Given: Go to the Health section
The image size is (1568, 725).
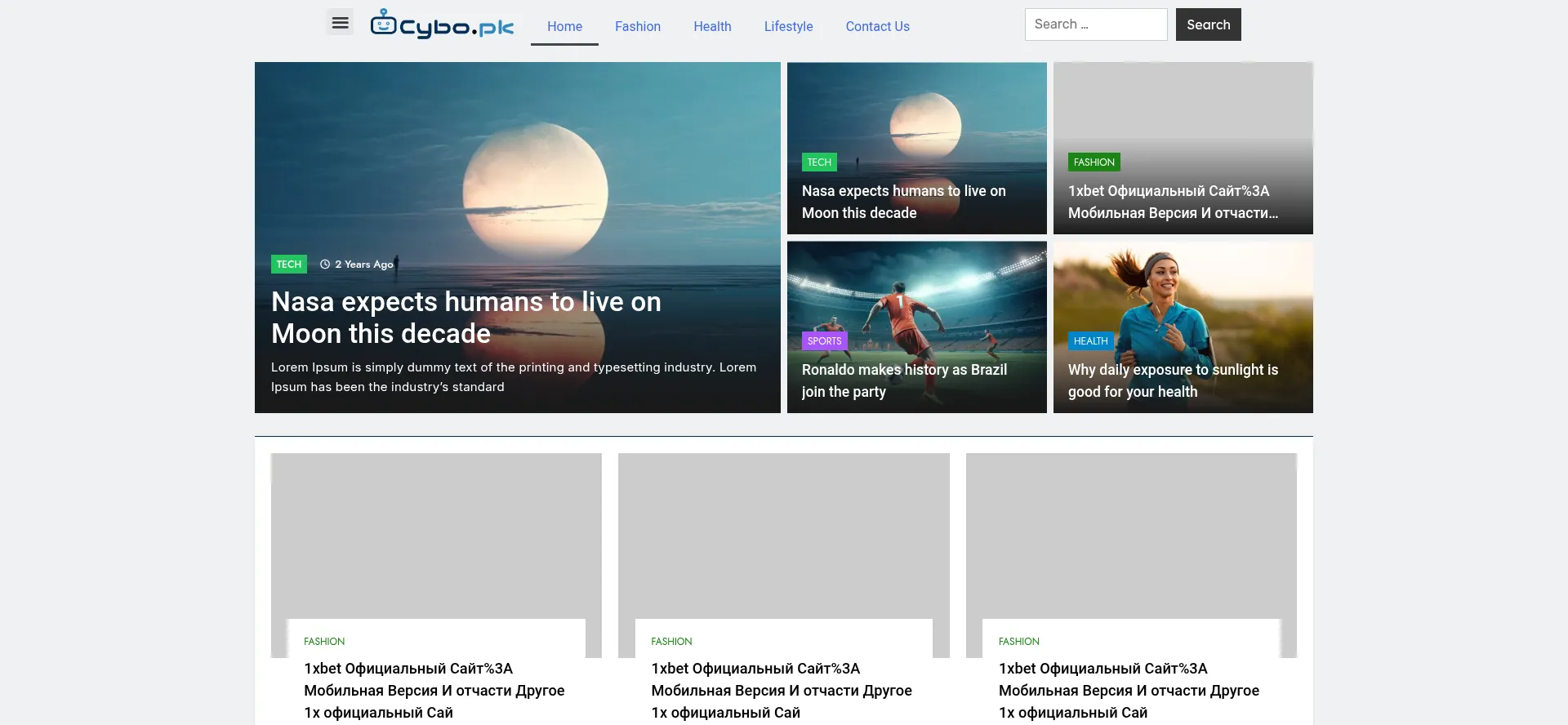Looking at the screenshot, I should pyautogui.click(x=712, y=26).
